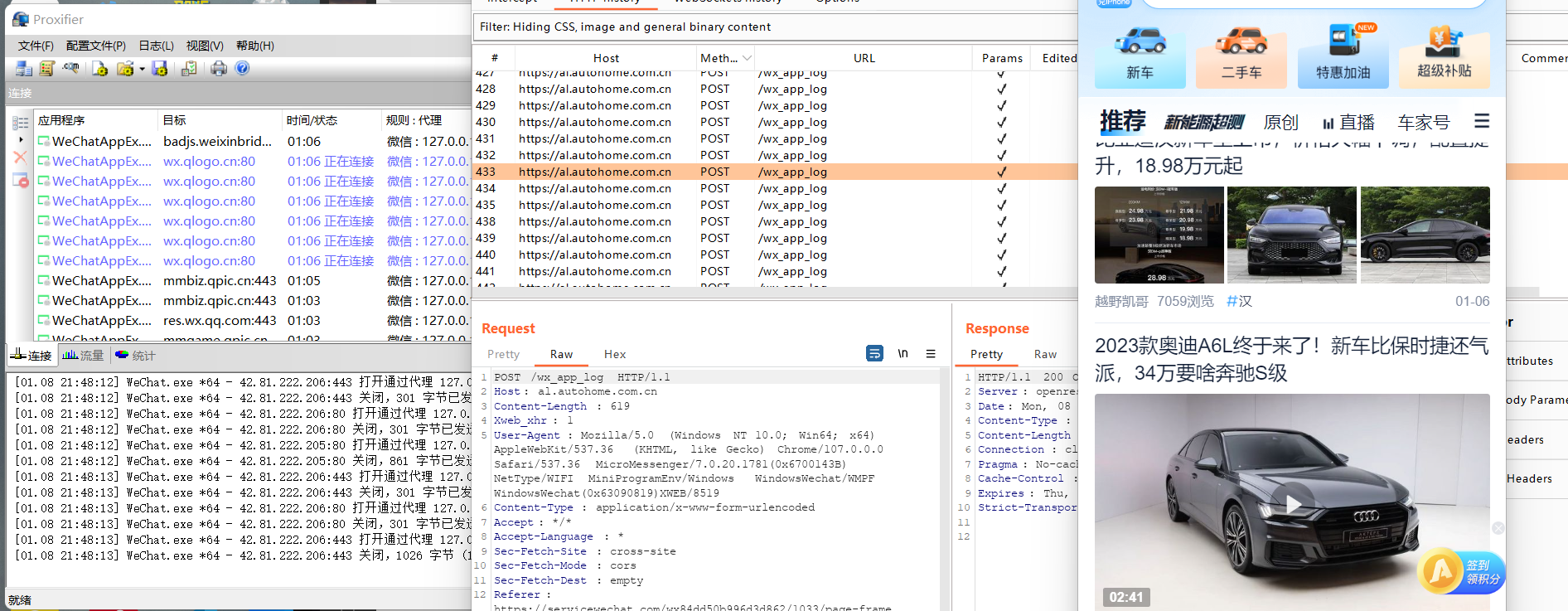Sort by Params column header

coord(1002,58)
